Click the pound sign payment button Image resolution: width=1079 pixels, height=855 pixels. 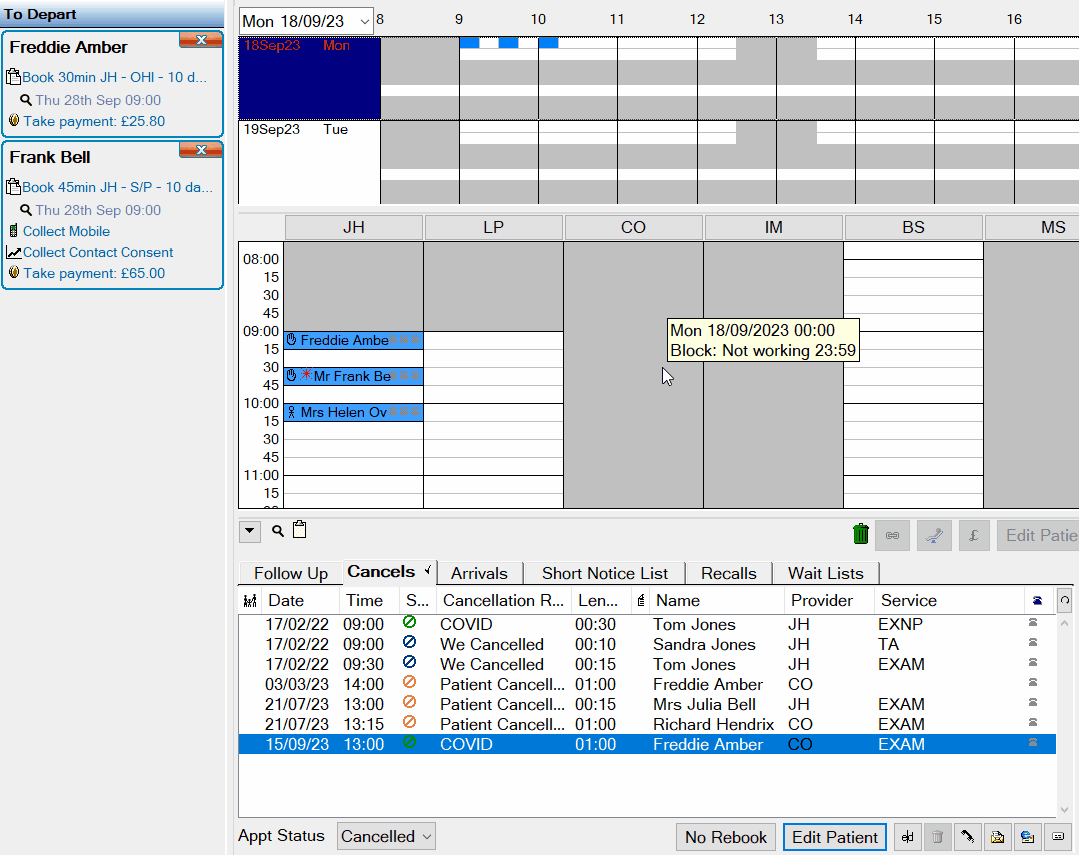(973, 535)
